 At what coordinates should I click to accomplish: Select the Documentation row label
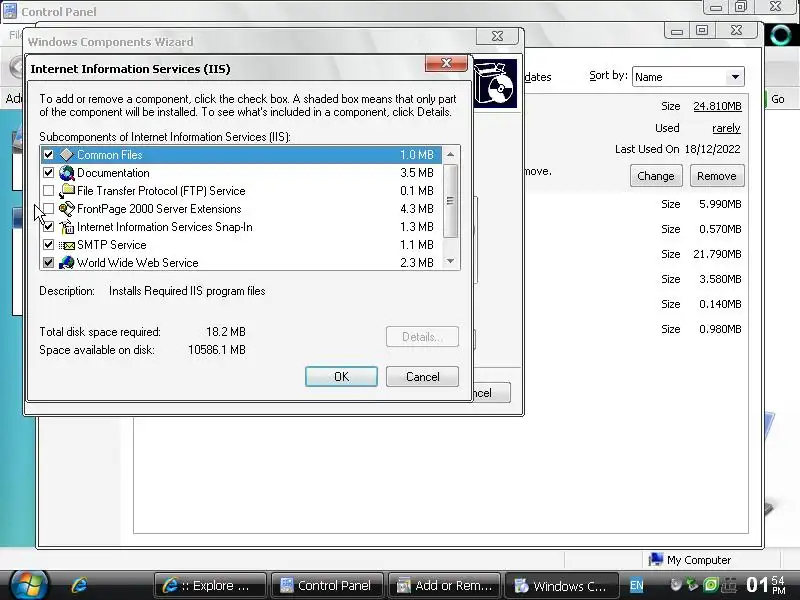click(113, 173)
